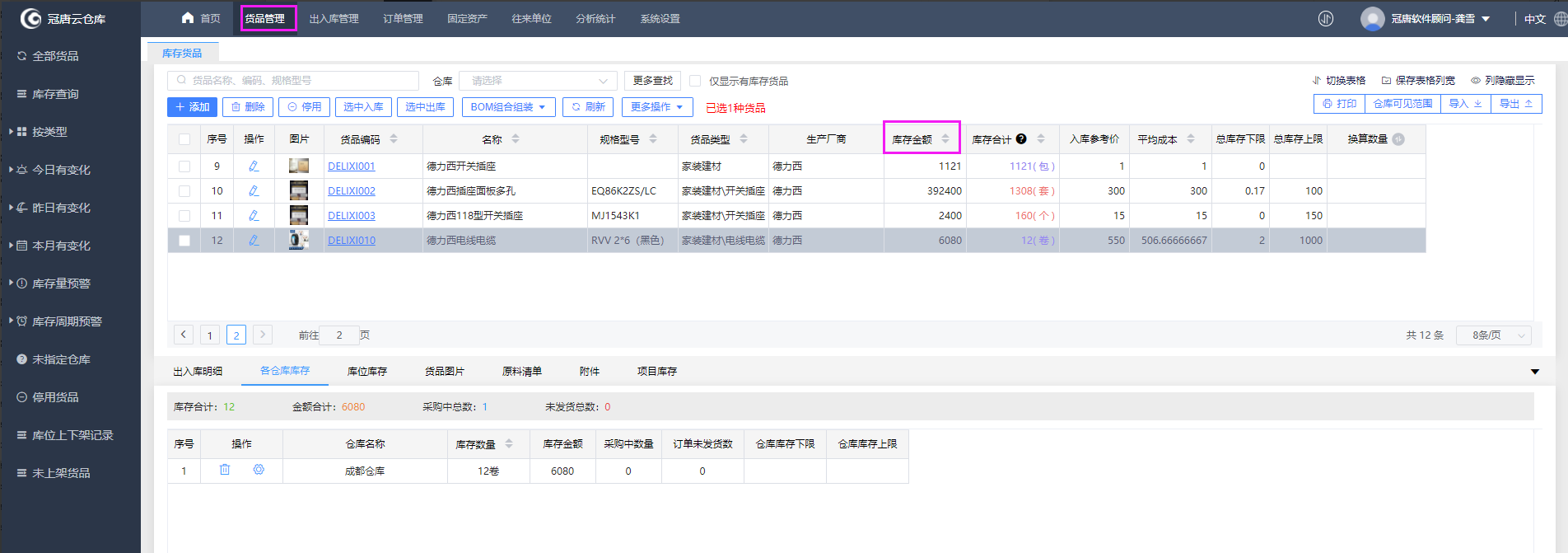Image resolution: width=1568 pixels, height=553 pixels.
Task: Click the 换算数量 info icon
Action: (x=1398, y=139)
